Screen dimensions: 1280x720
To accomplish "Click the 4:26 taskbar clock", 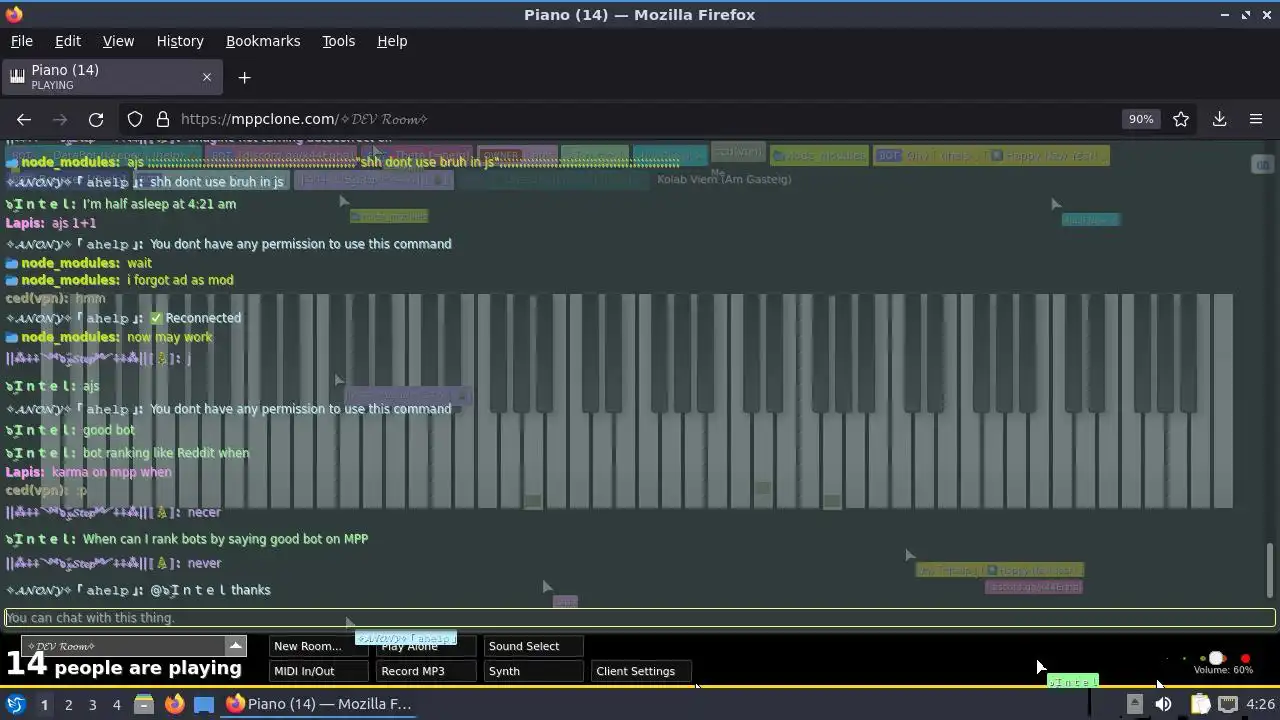I will [x=1260, y=704].
